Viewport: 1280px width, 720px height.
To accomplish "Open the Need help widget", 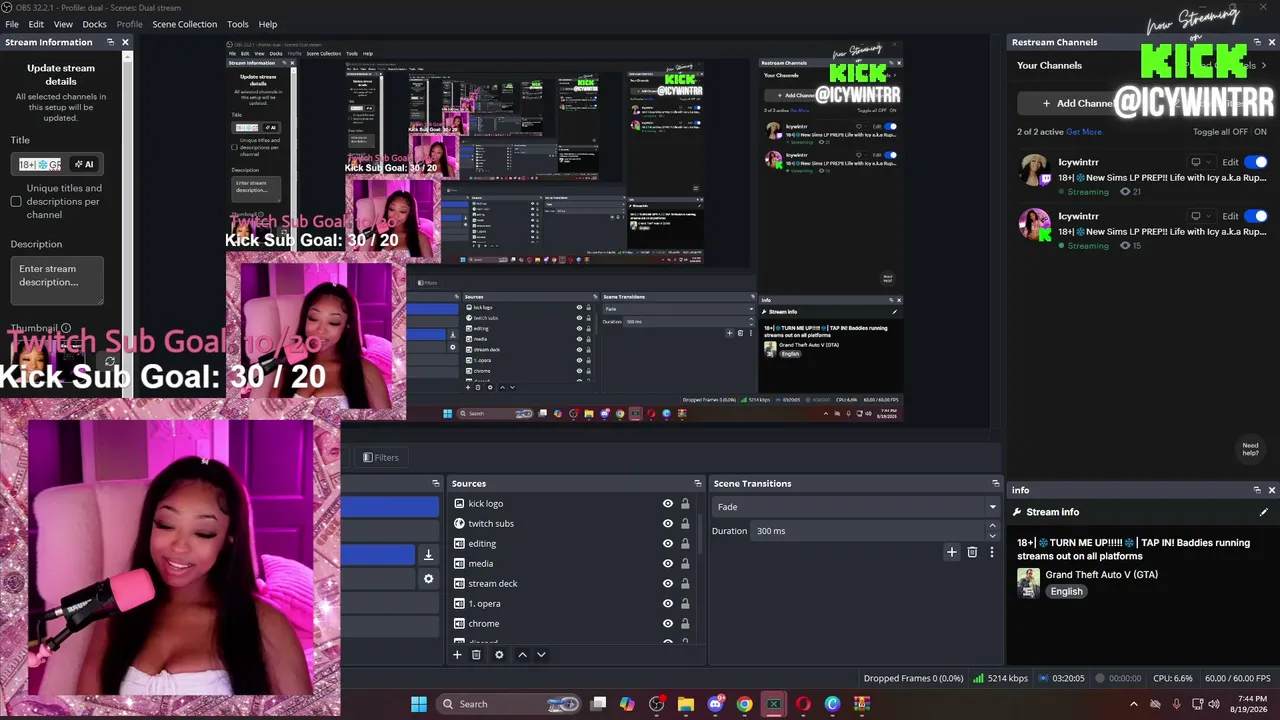I will pyautogui.click(x=1250, y=449).
